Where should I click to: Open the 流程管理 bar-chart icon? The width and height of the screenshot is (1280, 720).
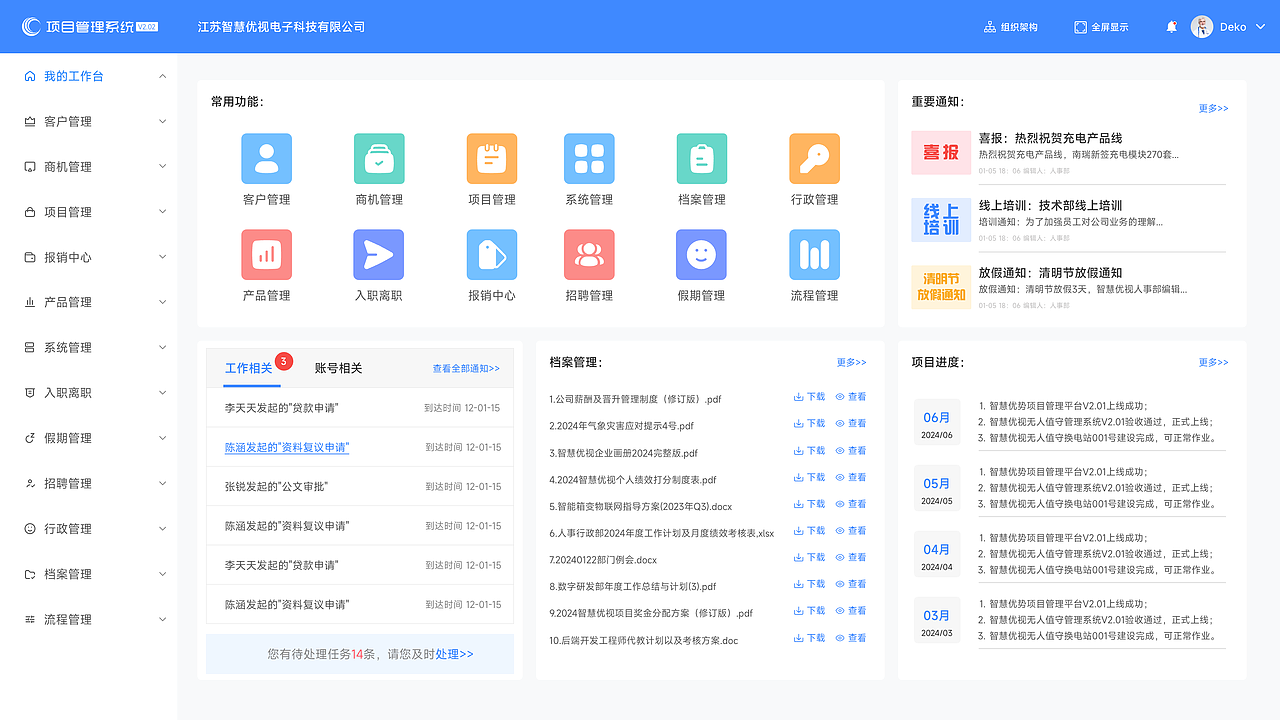[x=814, y=253]
